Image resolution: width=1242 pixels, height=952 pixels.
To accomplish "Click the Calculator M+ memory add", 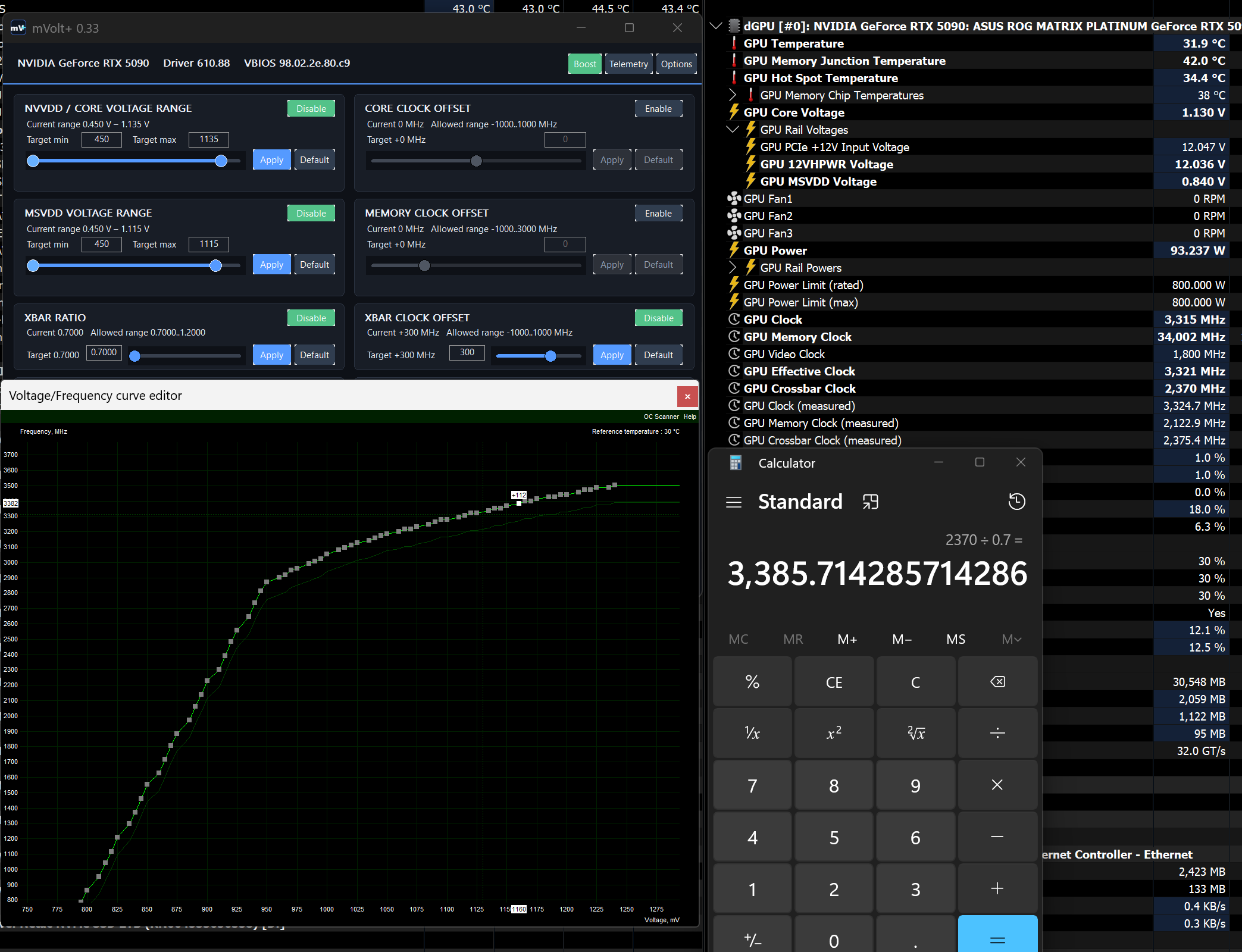I will tap(847, 640).
